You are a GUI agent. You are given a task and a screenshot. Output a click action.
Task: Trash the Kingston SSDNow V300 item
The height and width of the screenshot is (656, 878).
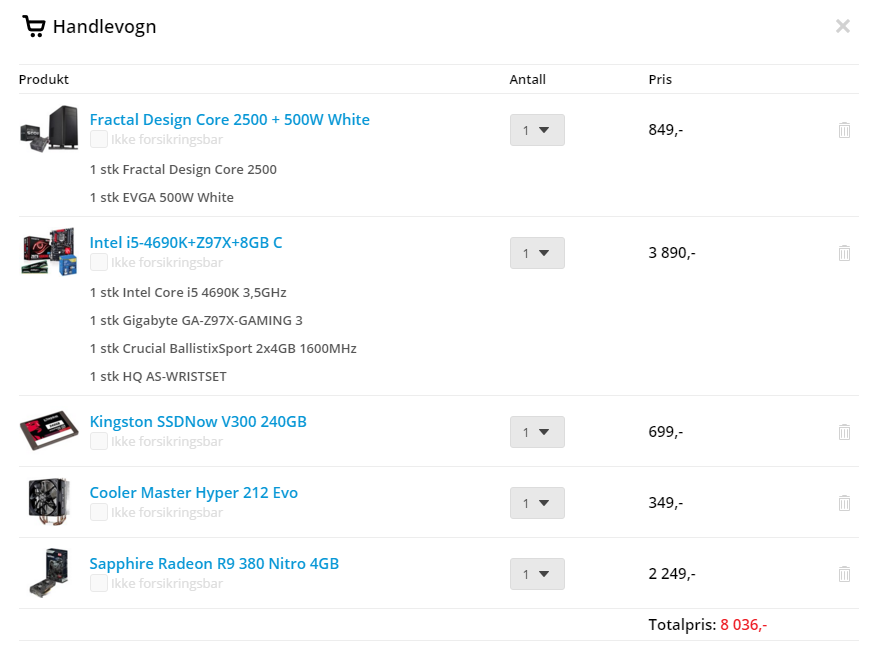844,432
